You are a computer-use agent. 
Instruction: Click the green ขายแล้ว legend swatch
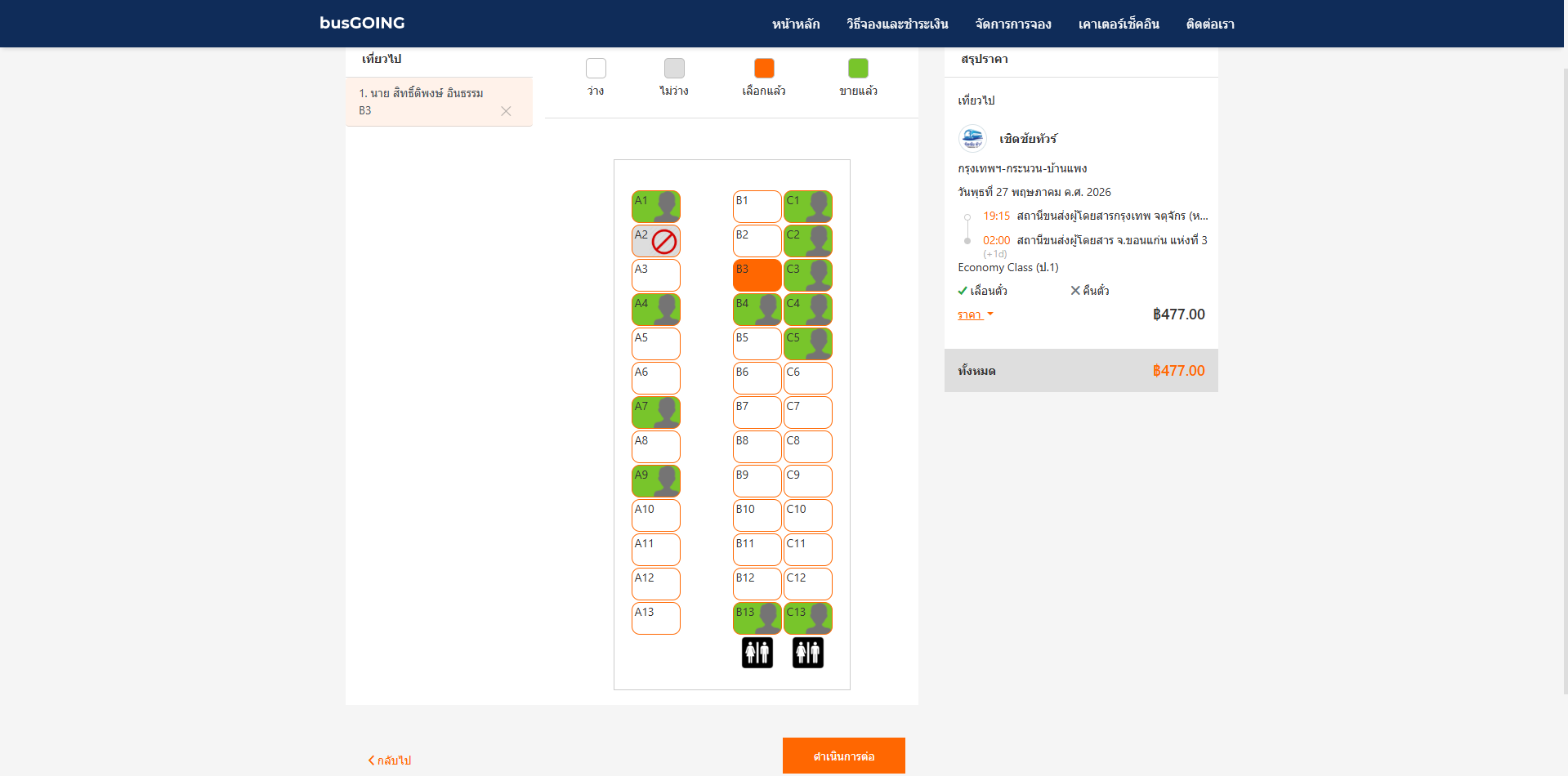tap(858, 68)
